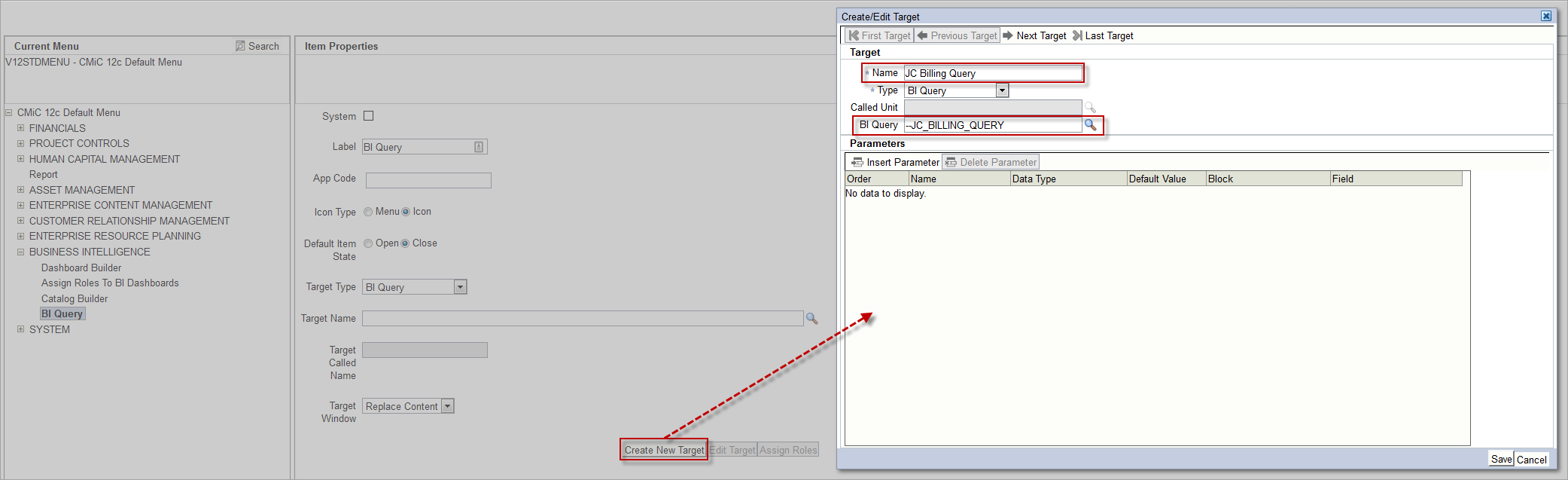Viewport: 1568px width, 480px height.
Task: Click the App Code input field
Action: pyautogui.click(x=428, y=180)
